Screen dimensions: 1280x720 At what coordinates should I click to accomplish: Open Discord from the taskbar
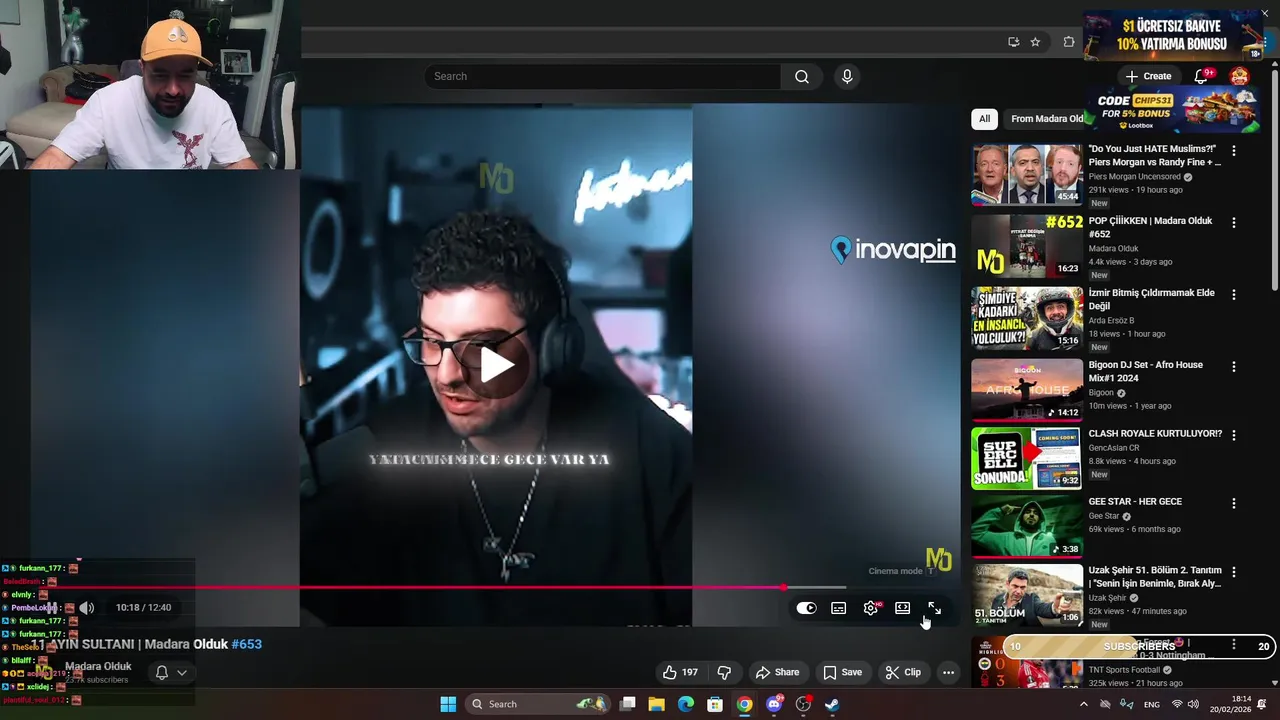click(773, 704)
